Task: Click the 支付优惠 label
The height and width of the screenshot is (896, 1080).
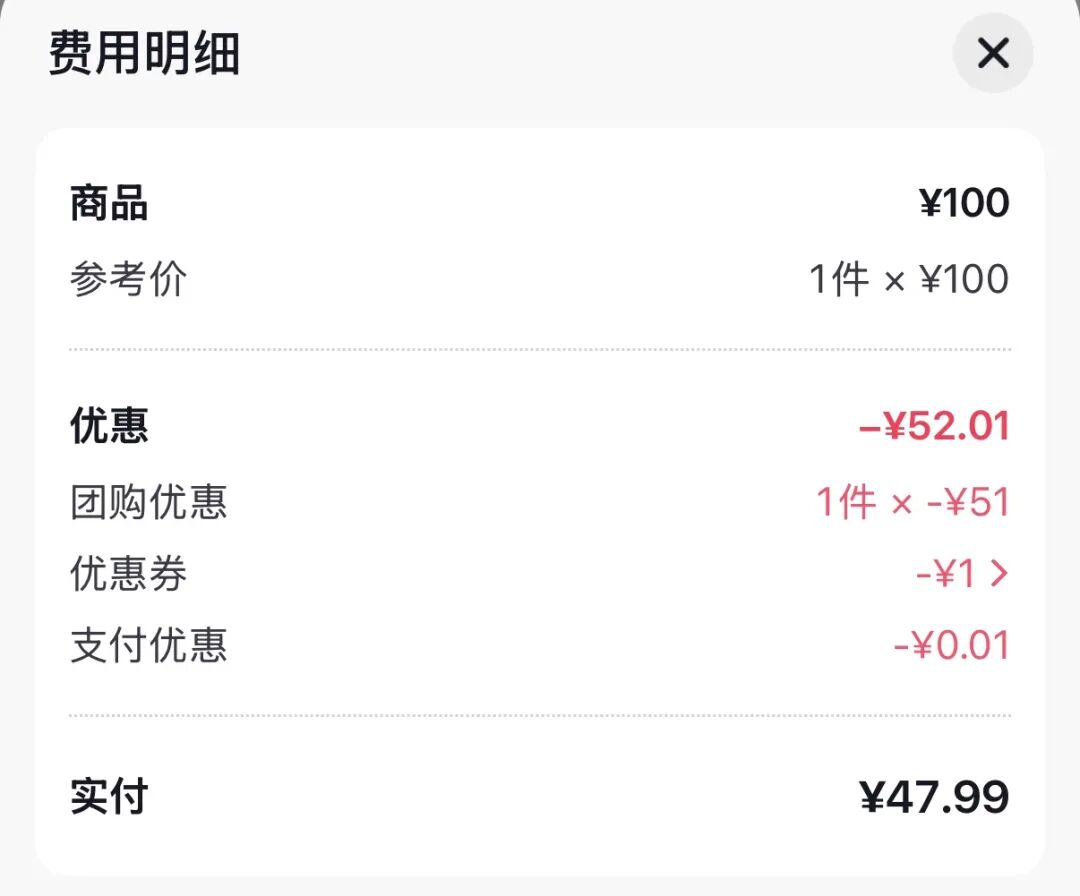Action: pos(148,646)
